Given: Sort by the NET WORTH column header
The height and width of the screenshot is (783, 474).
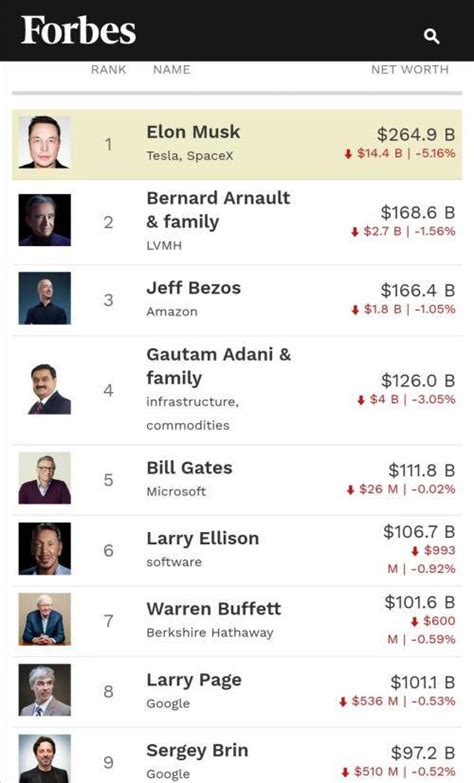Looking at the screenshot, I should point(410,69).
